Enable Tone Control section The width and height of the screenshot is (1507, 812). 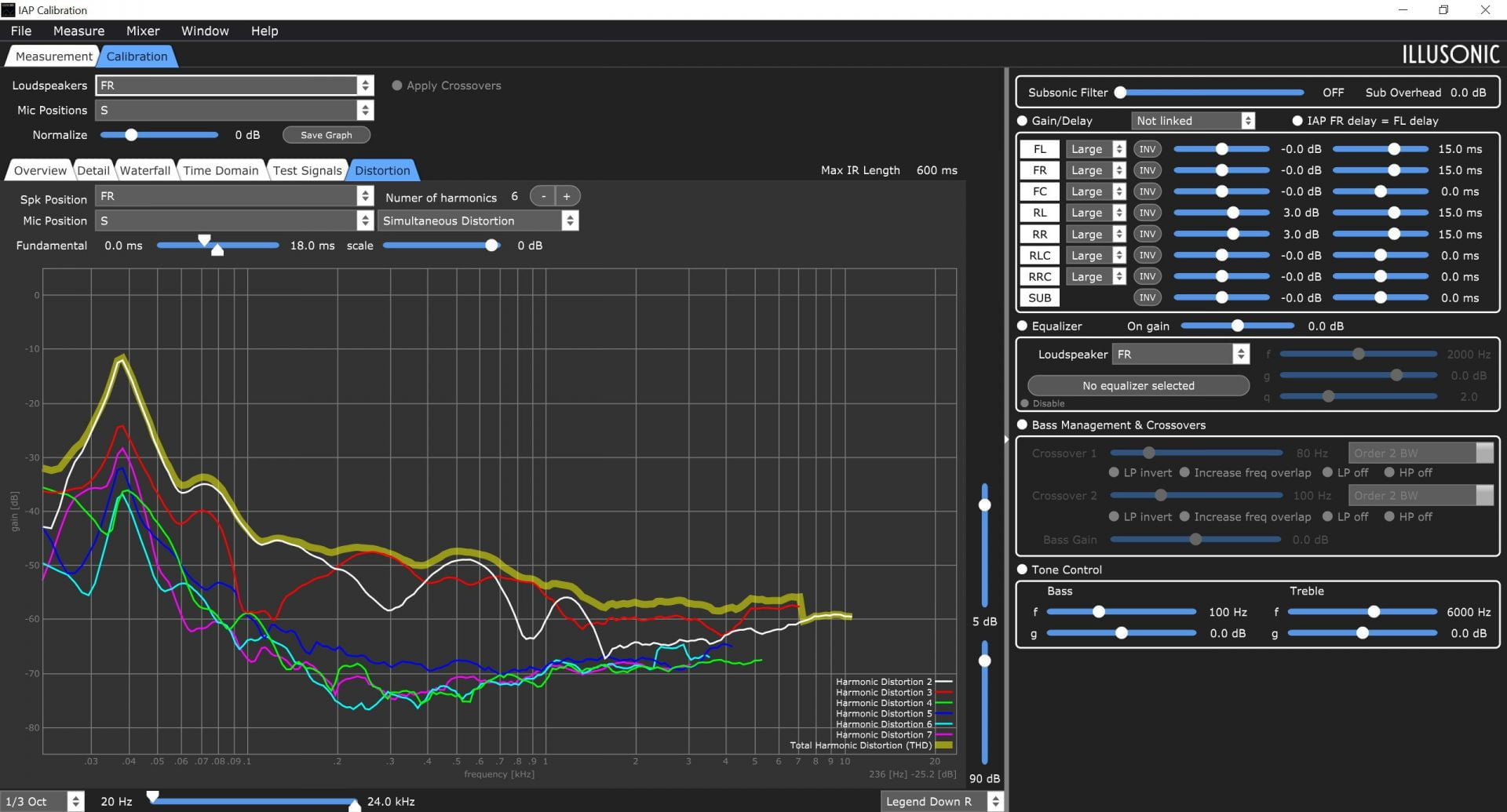pyautogui.click(x=1022, y=570)
